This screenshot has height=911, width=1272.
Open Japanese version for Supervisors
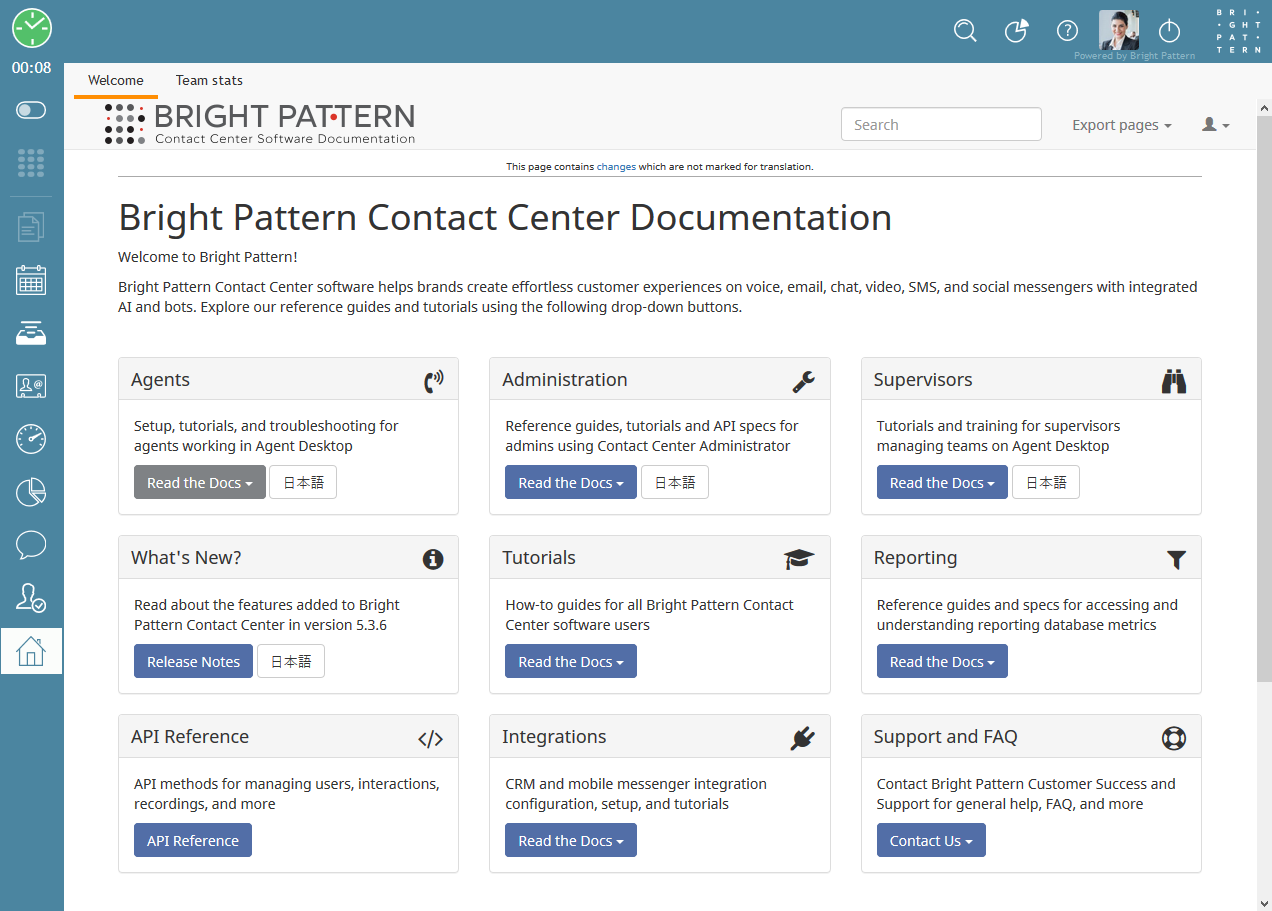1046,483
